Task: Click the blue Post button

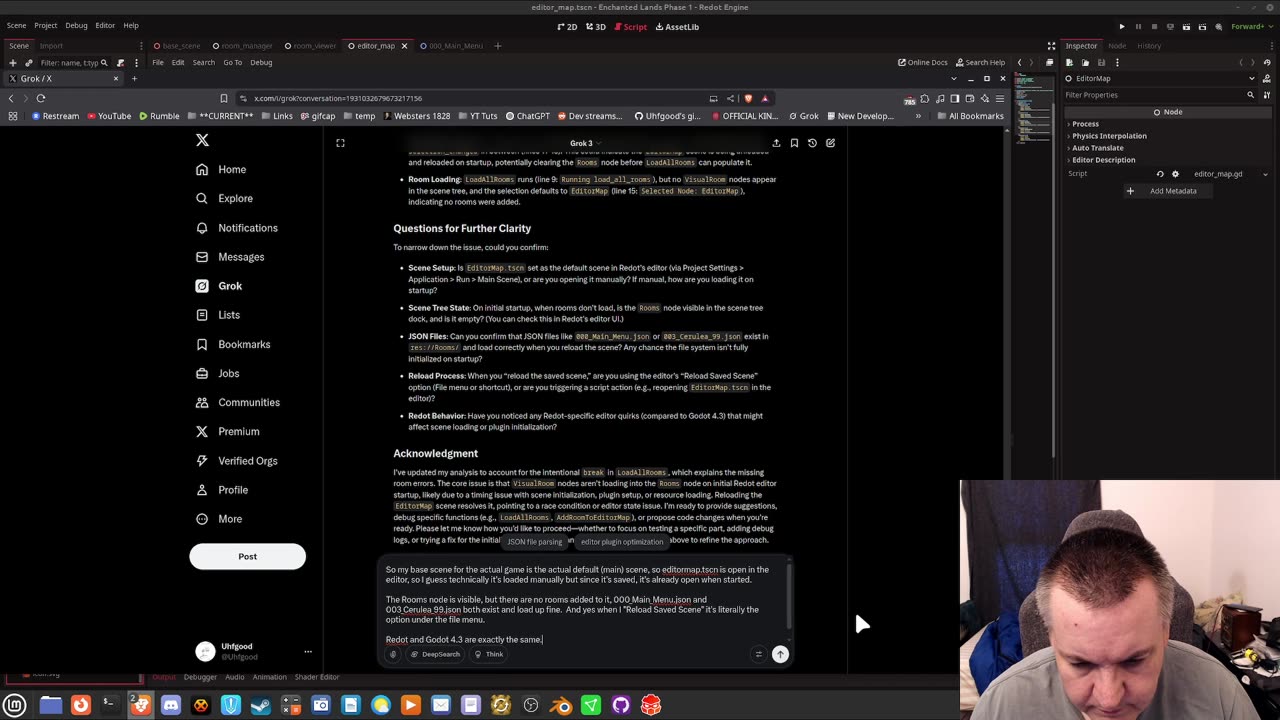Action: click(247, 557)
